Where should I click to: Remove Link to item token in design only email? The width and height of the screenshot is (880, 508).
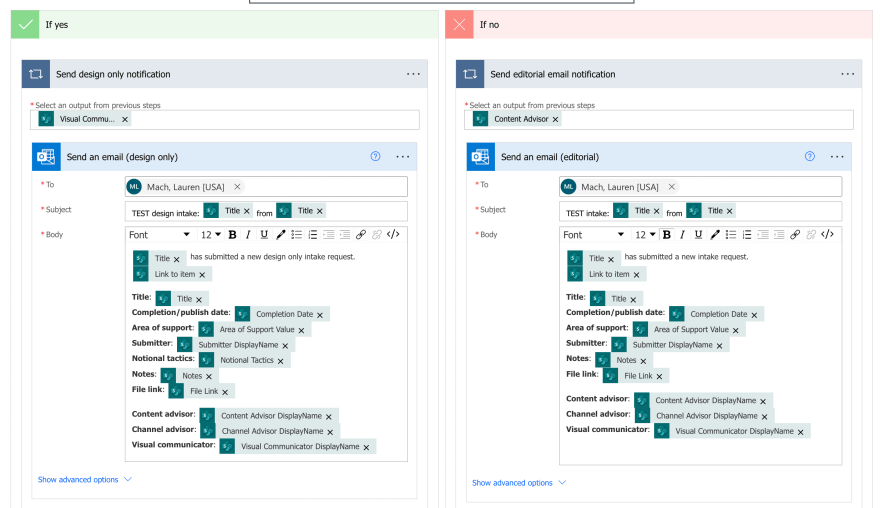tap(202, 275)
